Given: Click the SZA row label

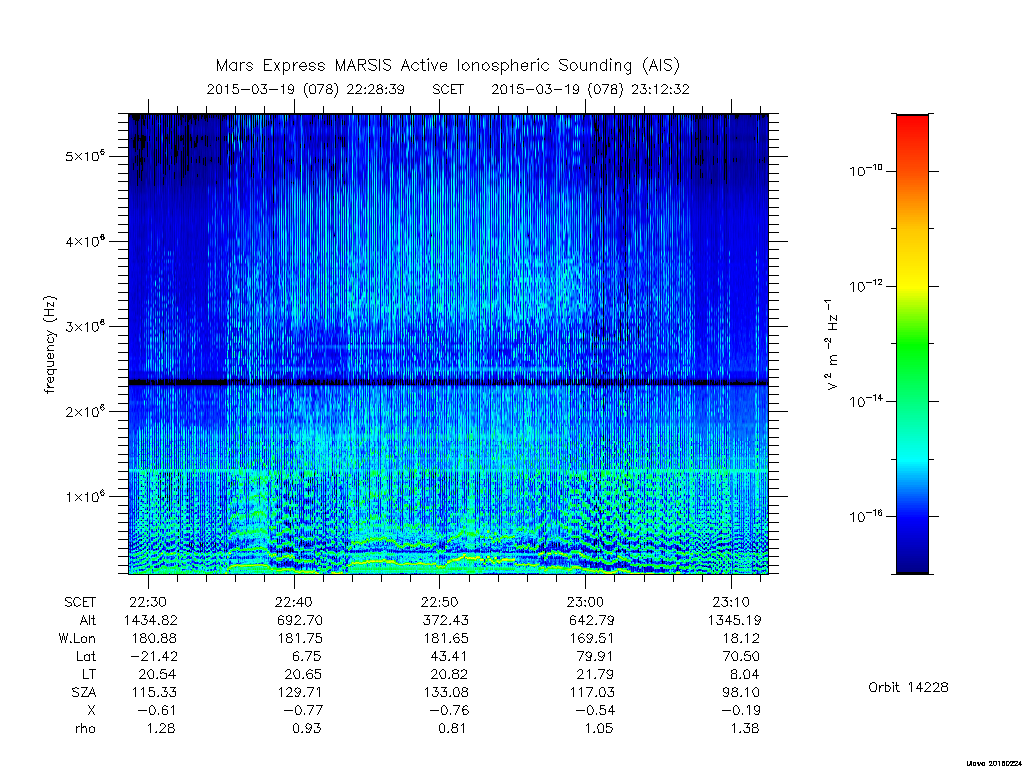Looking at the screenshot, I should coord(83,692).
